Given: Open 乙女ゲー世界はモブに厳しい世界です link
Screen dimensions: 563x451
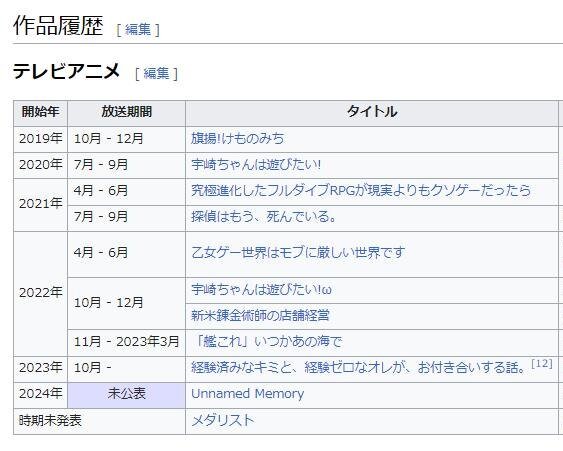Looking at the screenshot, I should 298,253.
